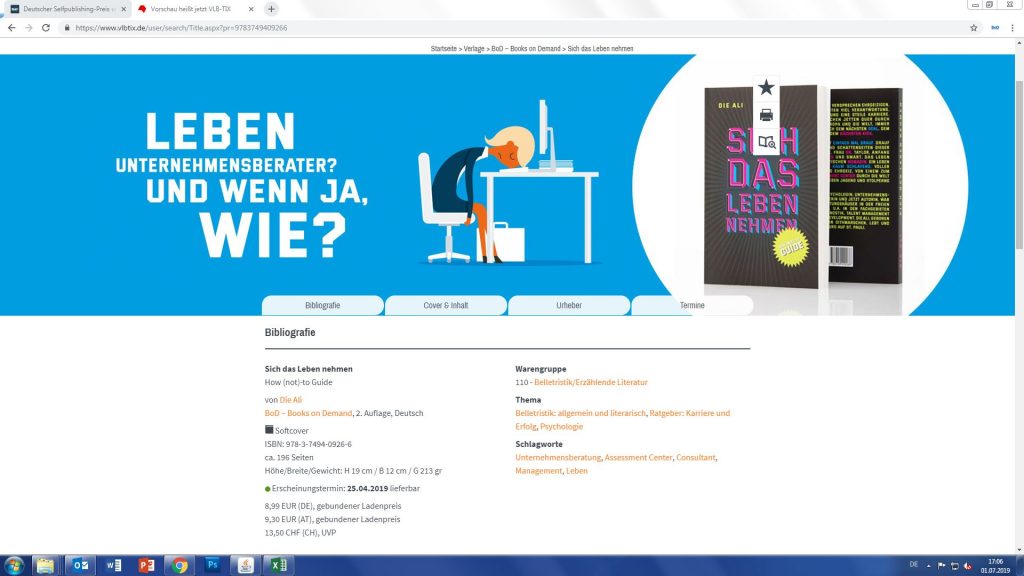Open the Urheber tab
Viewport: 1024px width, 576px height.
pyautogui.click(x=569, y=305)
